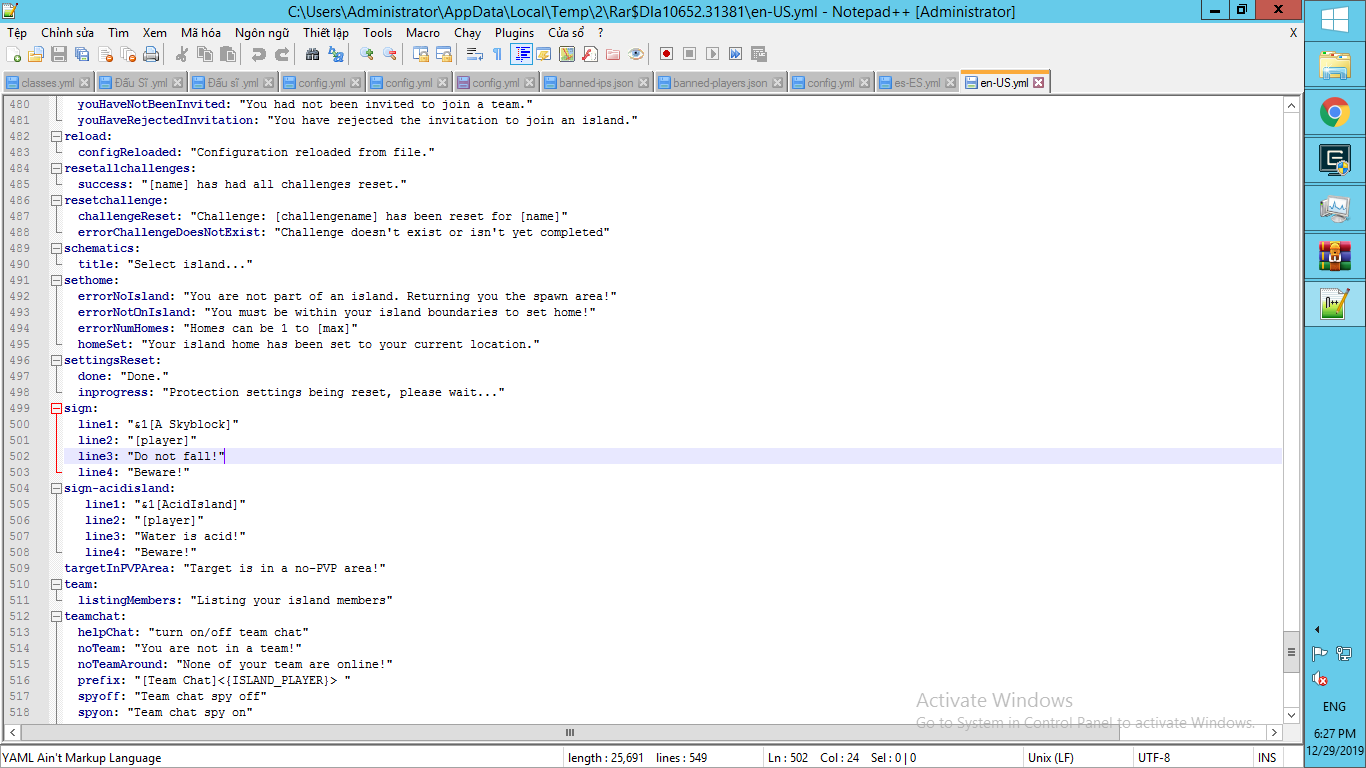Click the Save All toolbar icon
This screenshot has height=768, width=1366.
[x=82, y=54]
